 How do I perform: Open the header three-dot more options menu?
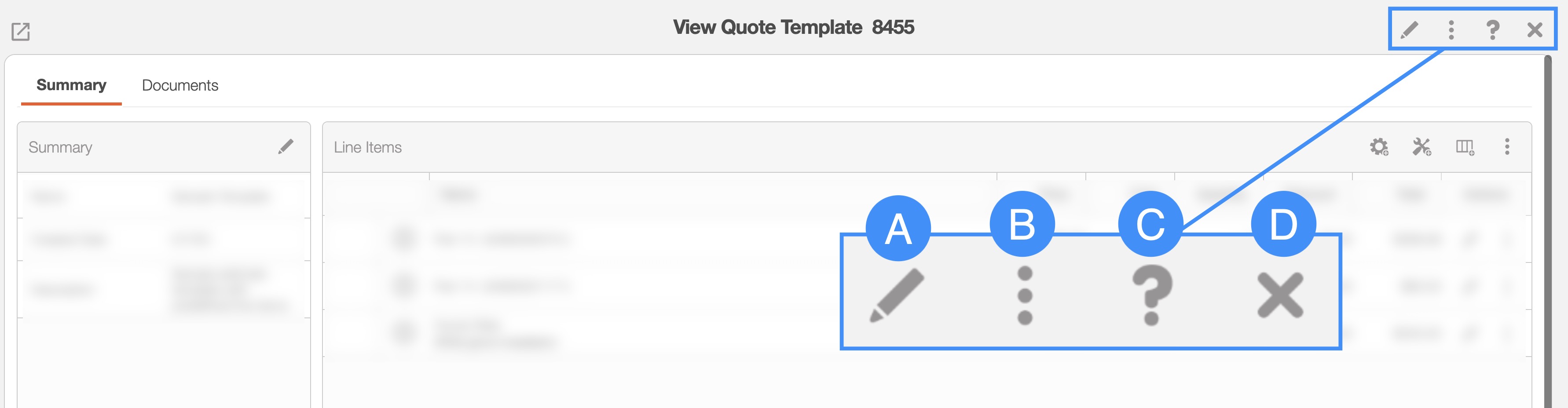[x=1451, y=29]
